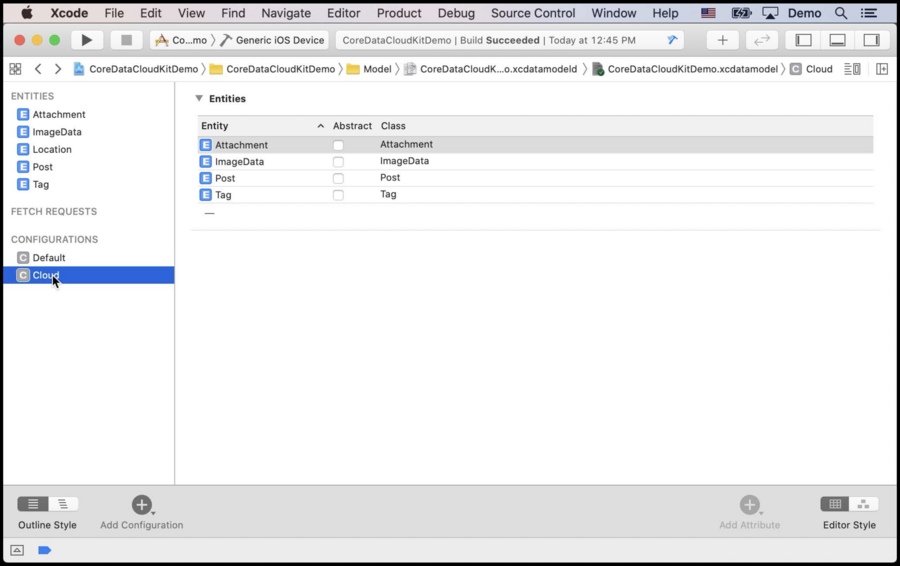Choose destination Generic iOS Device
This screenshot has width=900, height=566.
(273, 40)
